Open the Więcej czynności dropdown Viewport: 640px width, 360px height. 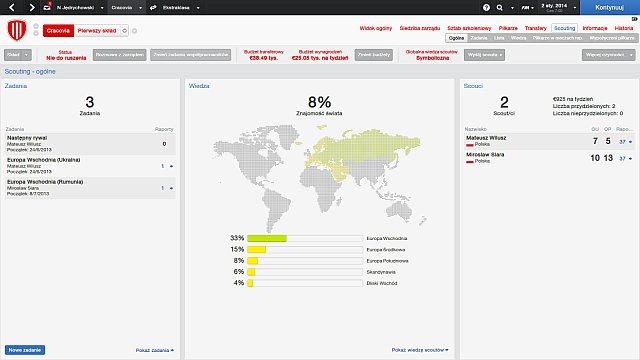coord(609,55)
